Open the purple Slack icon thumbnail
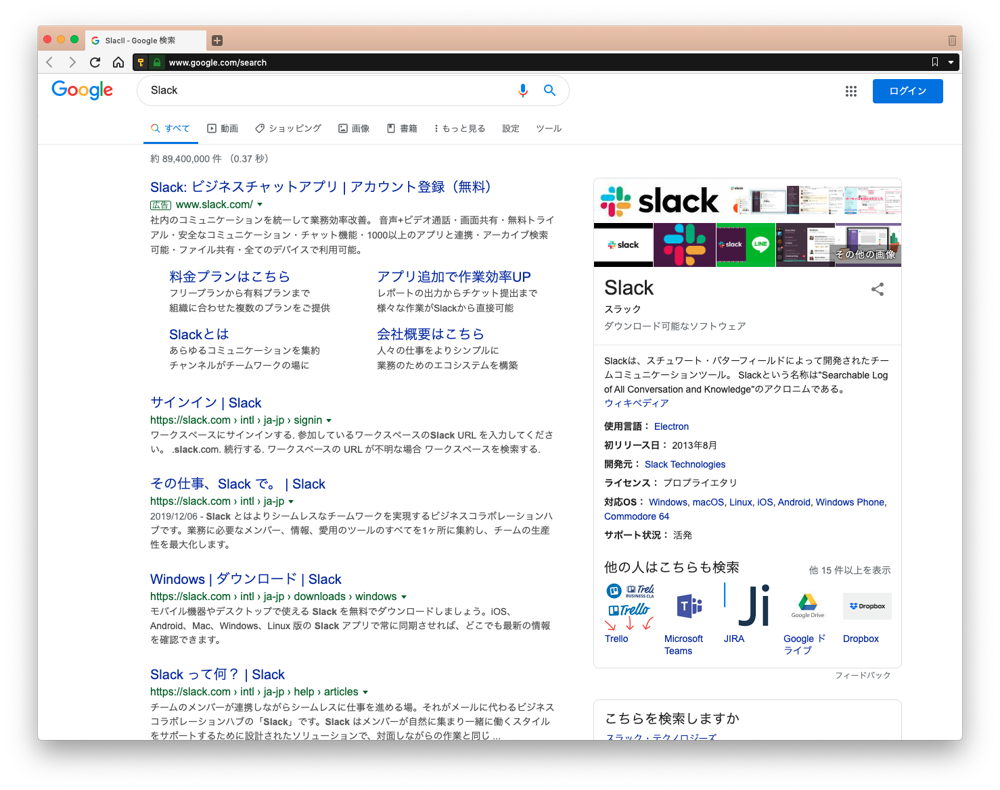The width and height of the screenshot is (1000, 790). pos(685,245)
